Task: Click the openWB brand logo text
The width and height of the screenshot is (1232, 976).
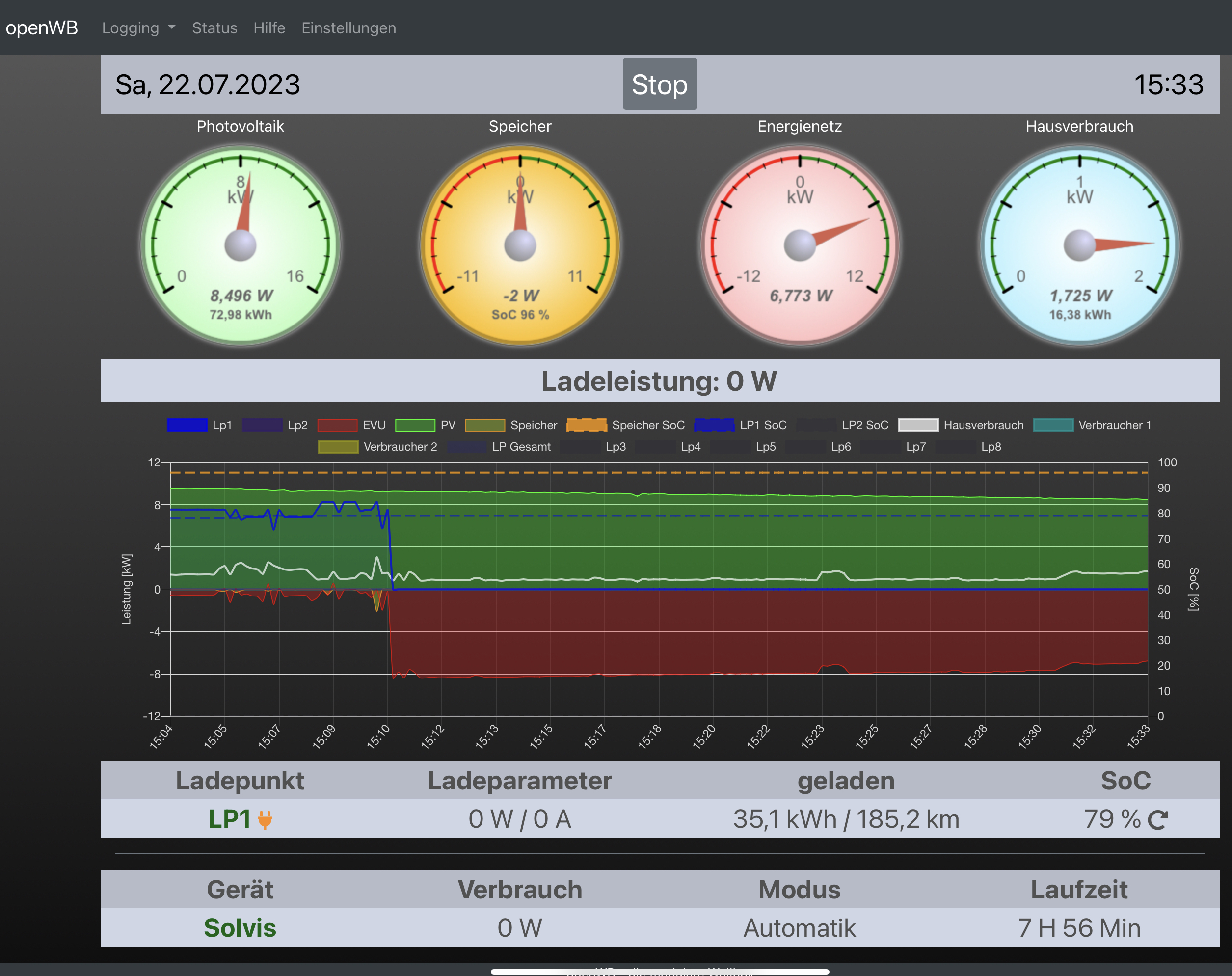Action: (x=42, y=28)
